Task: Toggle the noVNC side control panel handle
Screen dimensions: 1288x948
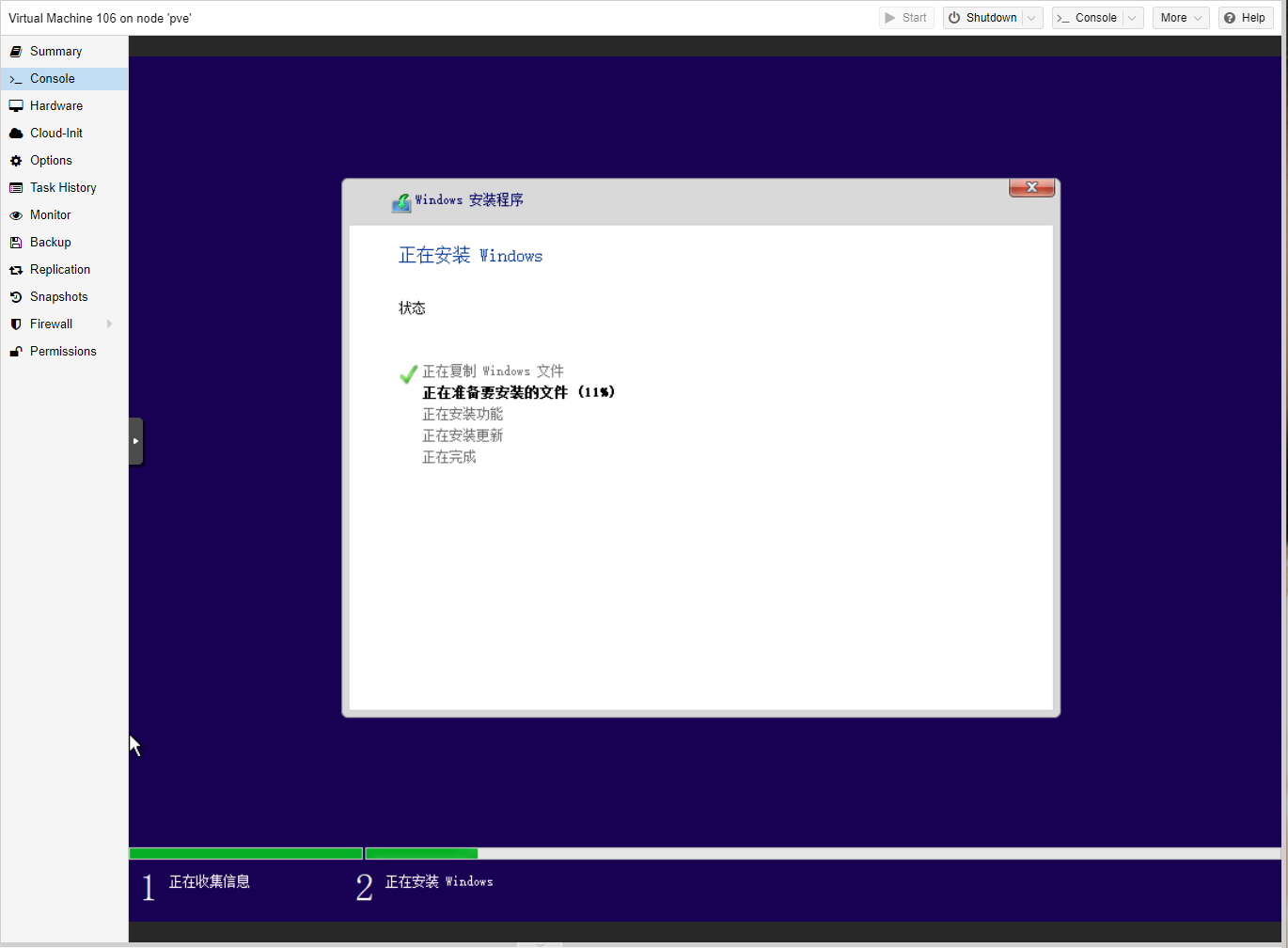Action: (136, 441)
